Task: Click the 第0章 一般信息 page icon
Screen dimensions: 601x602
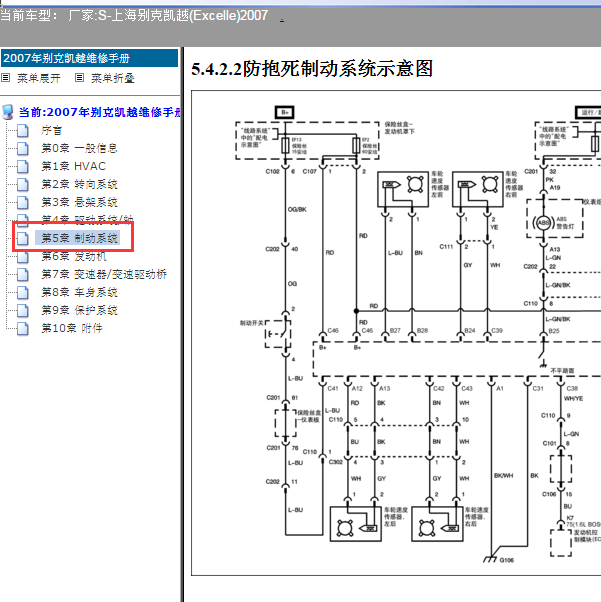Action: (x=23, y=149)
